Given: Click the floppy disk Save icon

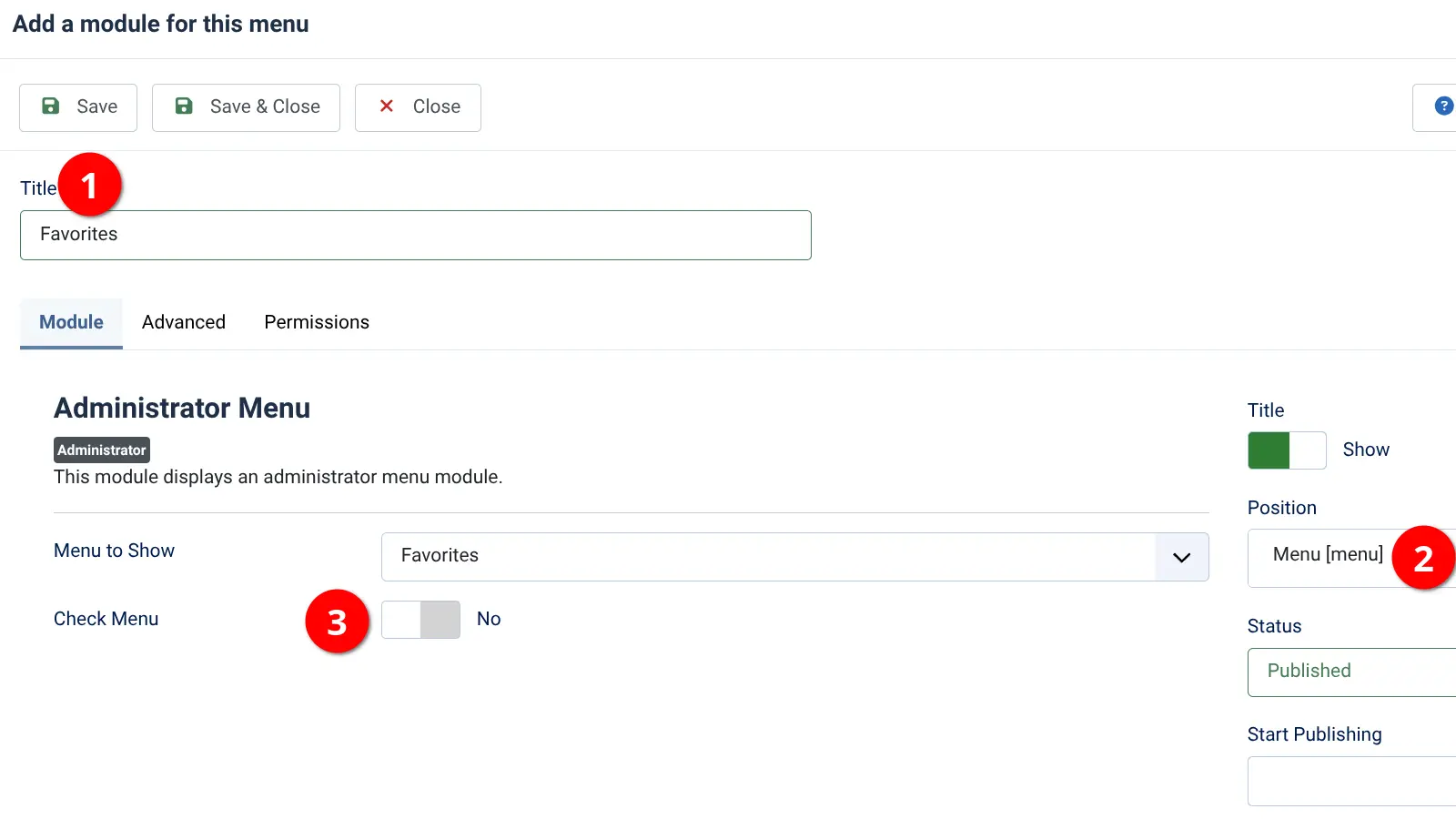Looking at the screenshot, I should coord(52,106).
